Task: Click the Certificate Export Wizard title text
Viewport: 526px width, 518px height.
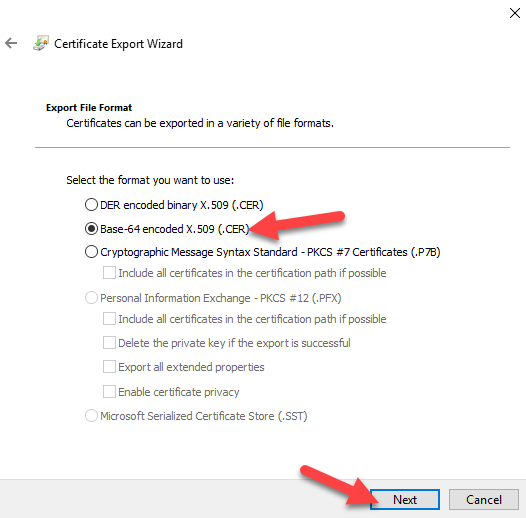Action: (x=118, y=44)
